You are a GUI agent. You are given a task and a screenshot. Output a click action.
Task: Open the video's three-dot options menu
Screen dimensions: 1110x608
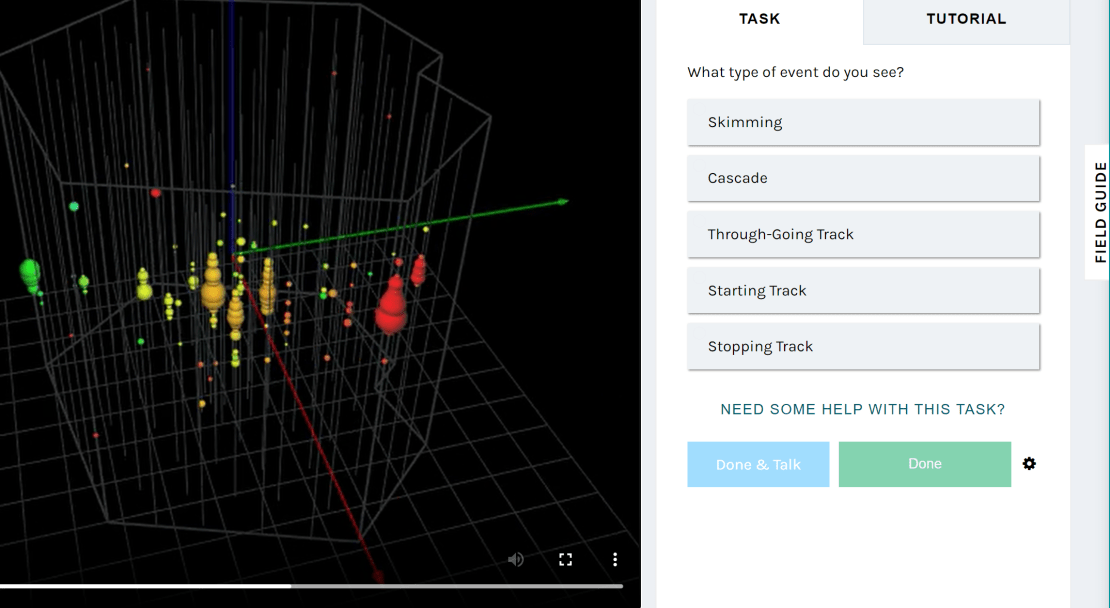pos(614,560)
